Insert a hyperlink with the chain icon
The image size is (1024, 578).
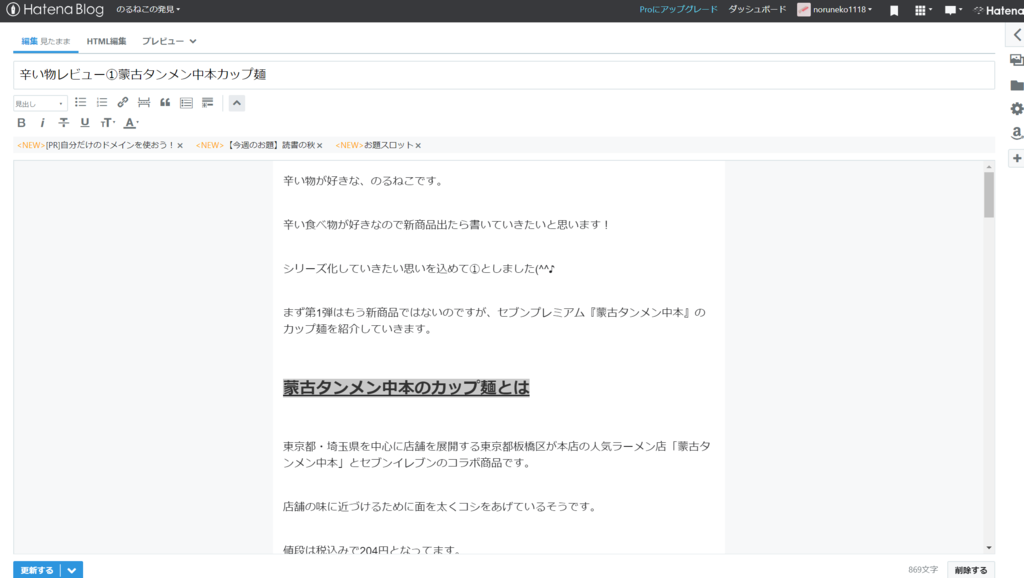123,103
